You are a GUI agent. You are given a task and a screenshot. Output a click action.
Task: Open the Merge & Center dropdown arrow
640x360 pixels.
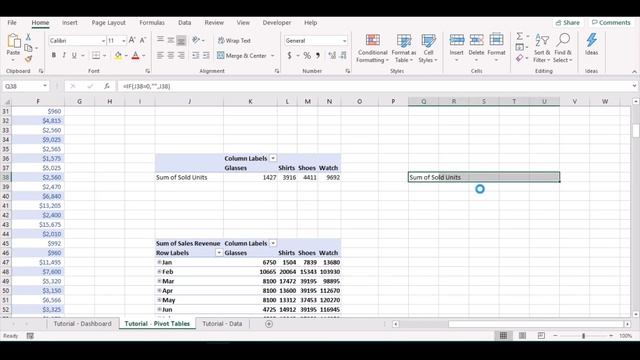(273, 56)
